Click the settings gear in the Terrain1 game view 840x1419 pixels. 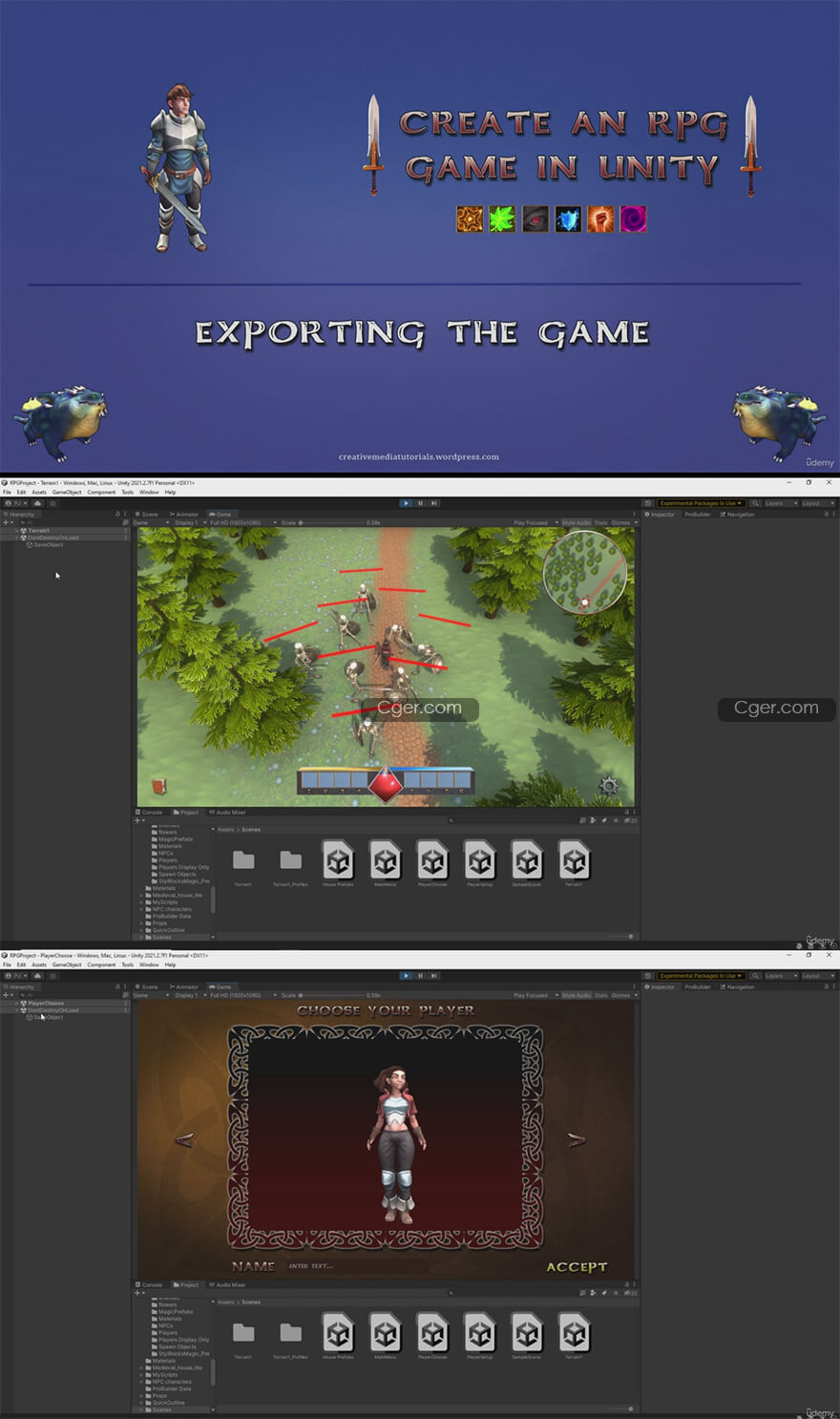point(609,786)
